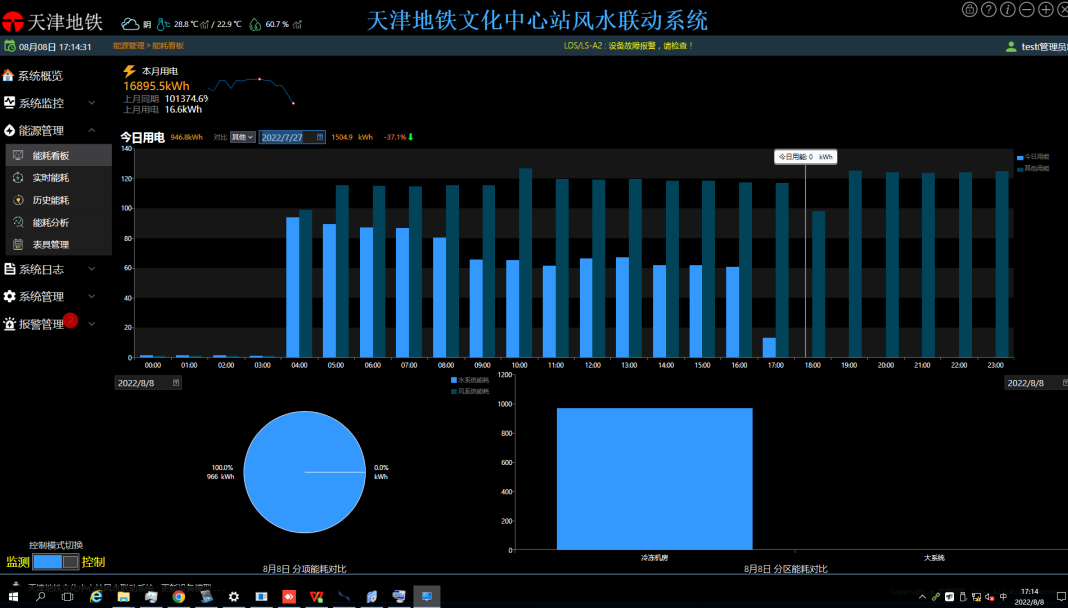The image size is (1068, 608).
Task: Click the lock icon in top bar
Action: (x=970, y=9)
